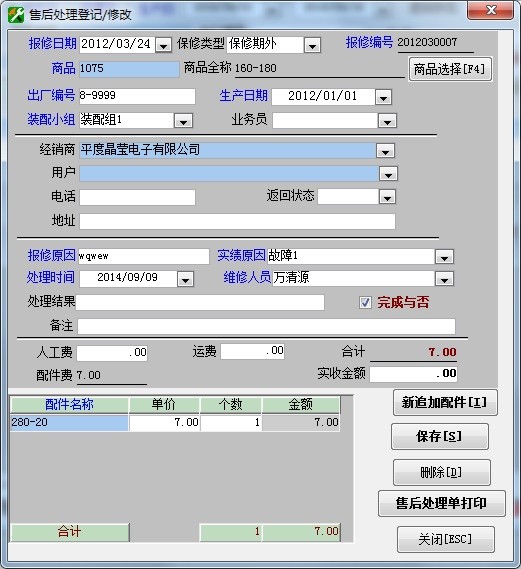The height and width of the screenshot is (569, 521).
Task: Print with 售后处理单打印 button
Action: point(442,503)
